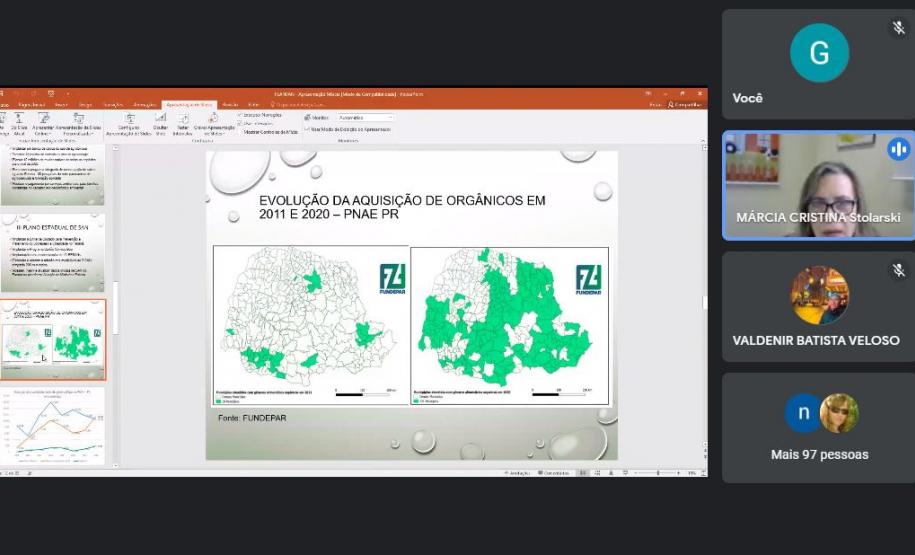Select the line chart slide thumbnail
915x555 pixels.
pyautogui.click(x=53, y=426)
